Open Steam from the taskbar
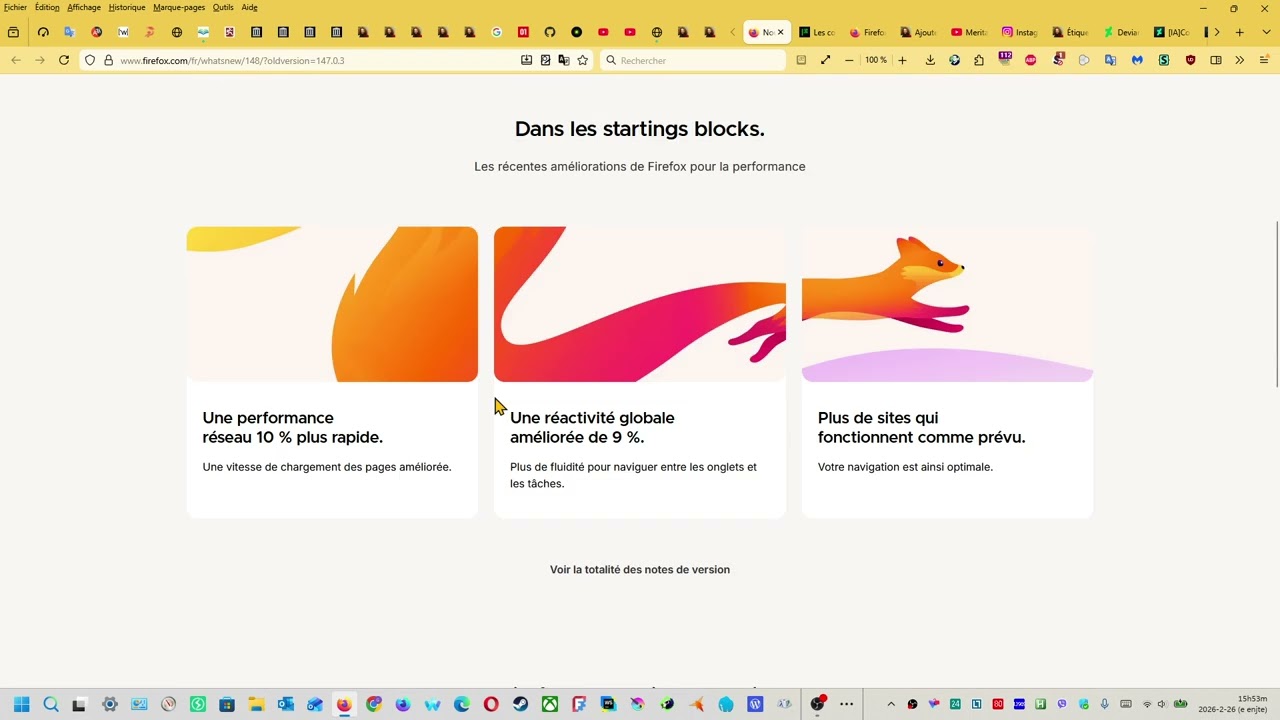 (520, 704)
